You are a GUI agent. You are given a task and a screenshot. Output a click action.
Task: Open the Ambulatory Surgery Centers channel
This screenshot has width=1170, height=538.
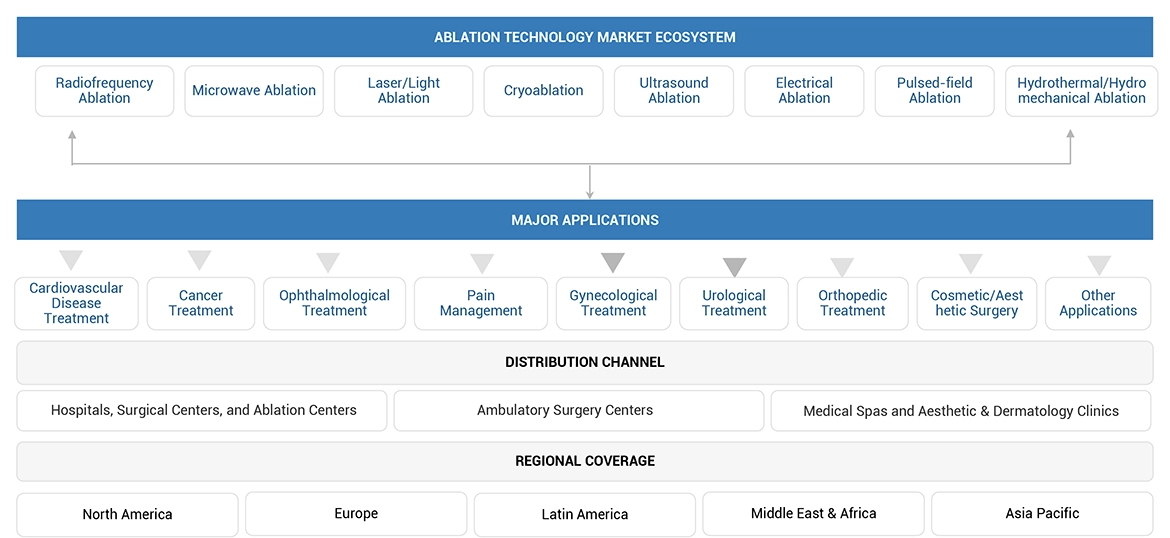pos(579,410)
